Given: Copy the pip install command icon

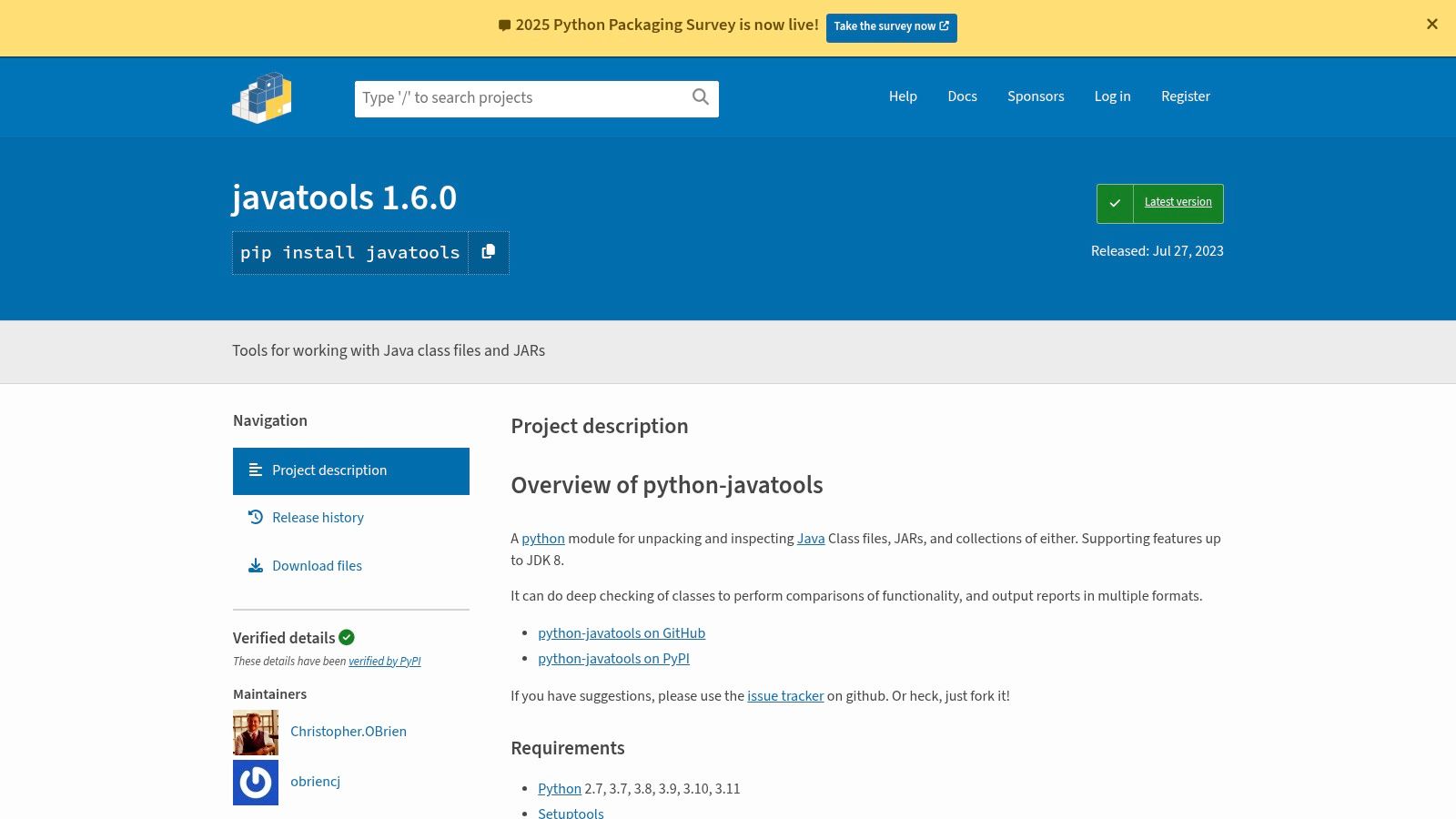Looking at the screenshot, I should [x=489, y=252].
